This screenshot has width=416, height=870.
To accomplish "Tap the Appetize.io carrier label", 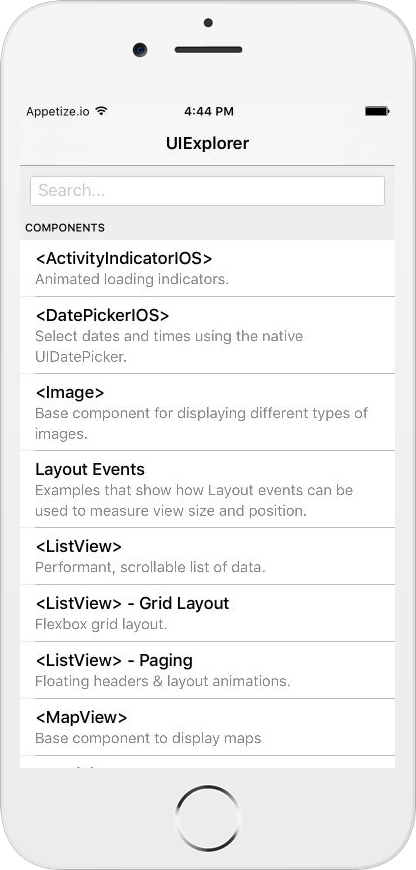I will tap(58, 112).
